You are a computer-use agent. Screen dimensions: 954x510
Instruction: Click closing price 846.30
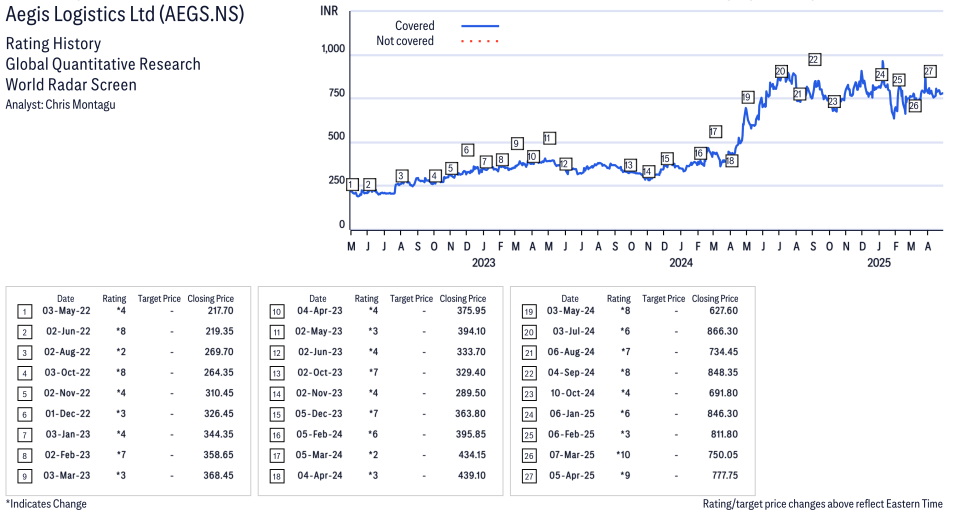(x=723, y=414)
